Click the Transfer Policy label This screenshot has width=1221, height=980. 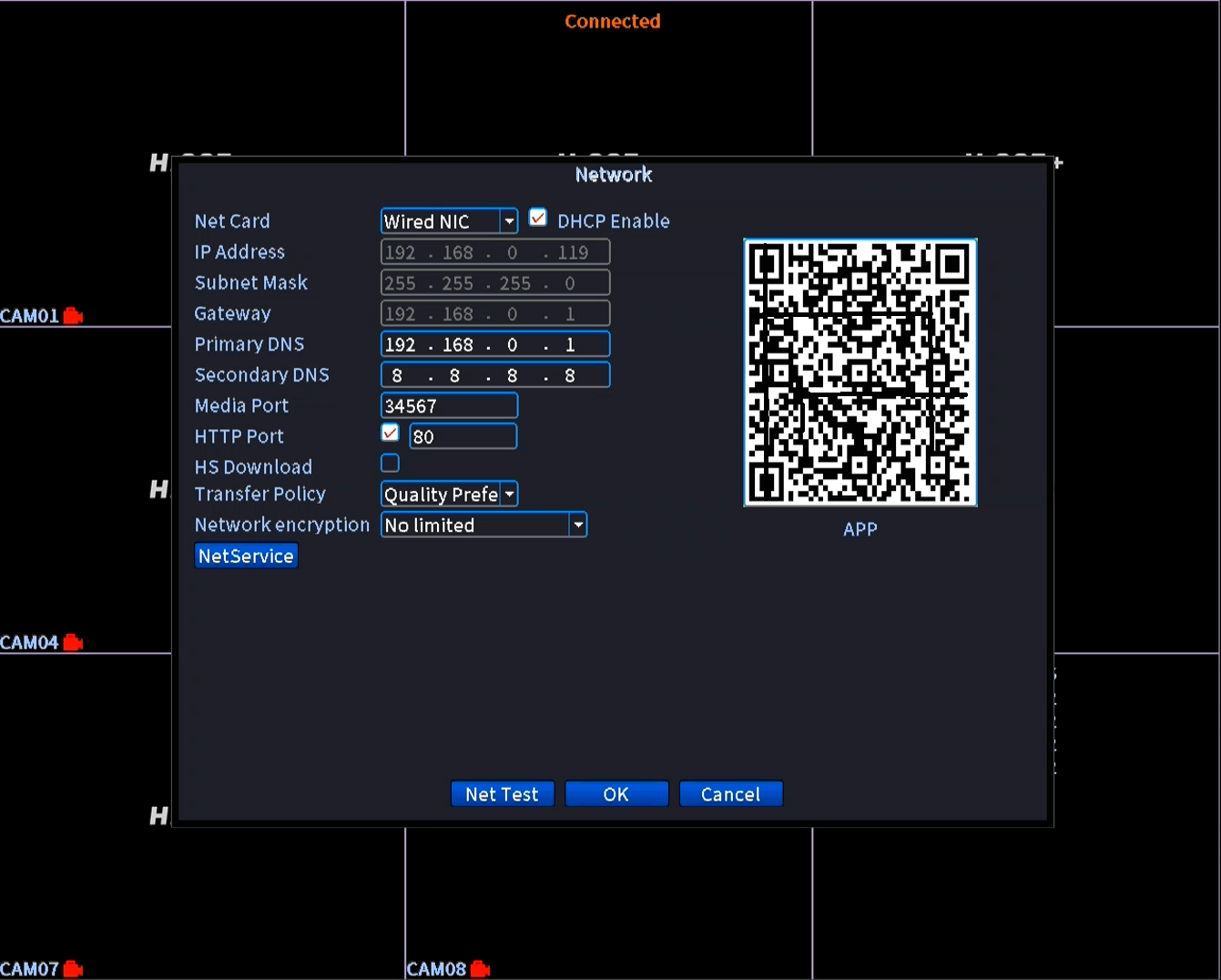[260, 495]
